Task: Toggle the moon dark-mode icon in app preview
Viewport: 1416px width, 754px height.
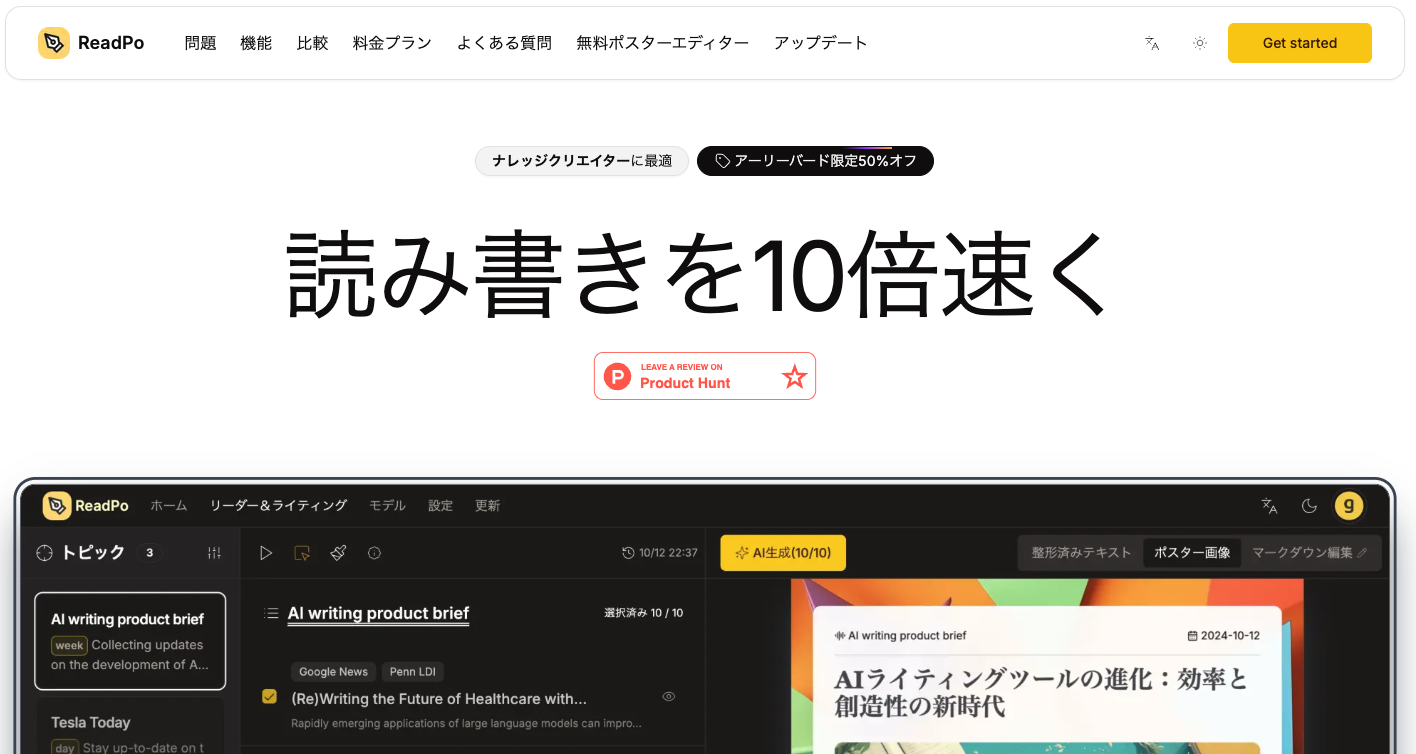Action: coord(1309,506)
